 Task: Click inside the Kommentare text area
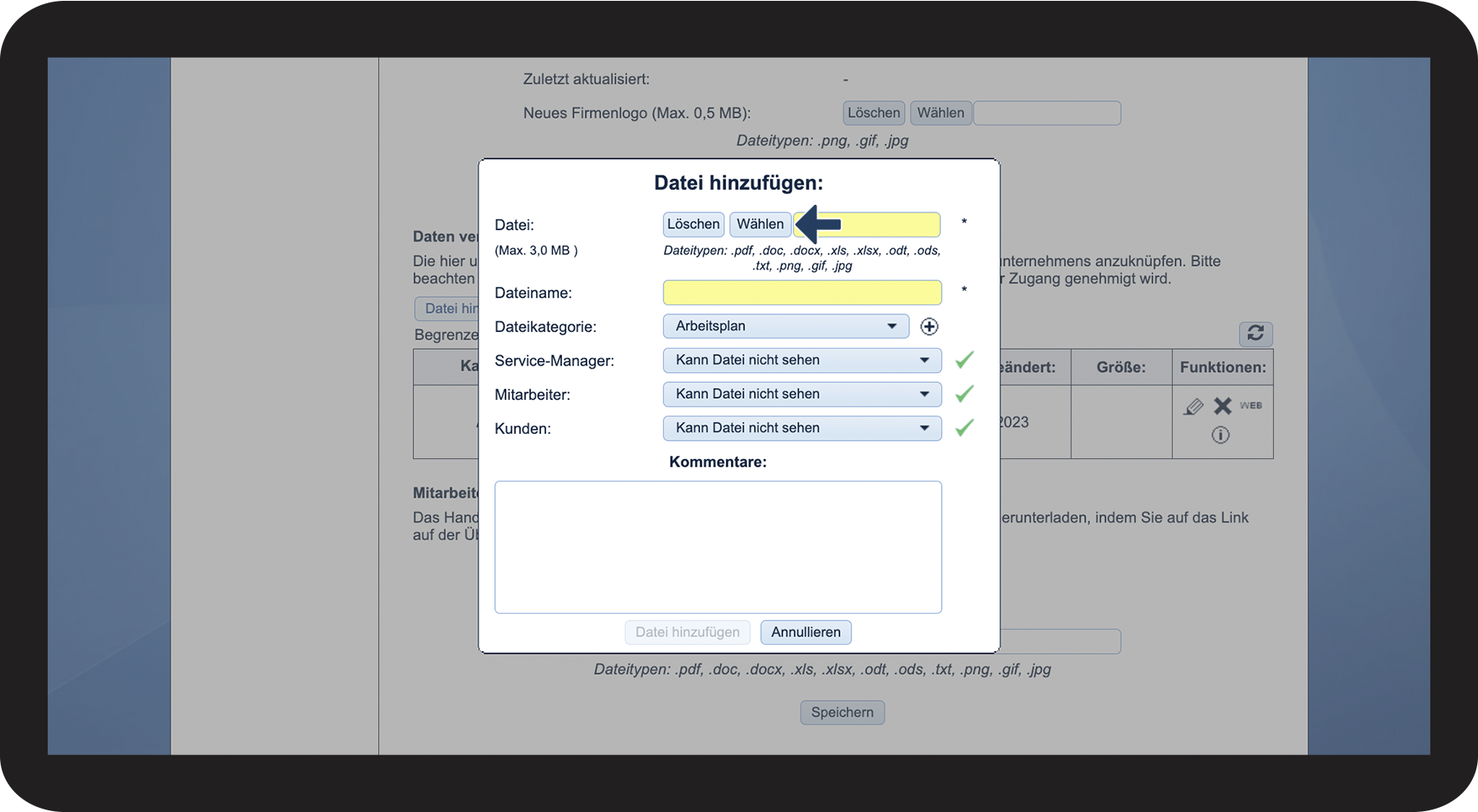point(718,547)
